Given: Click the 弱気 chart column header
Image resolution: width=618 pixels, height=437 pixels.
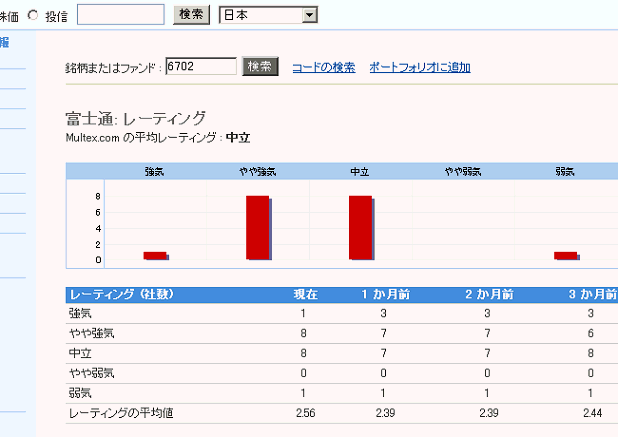Looking at the screenshot, I should pos(565,171).
